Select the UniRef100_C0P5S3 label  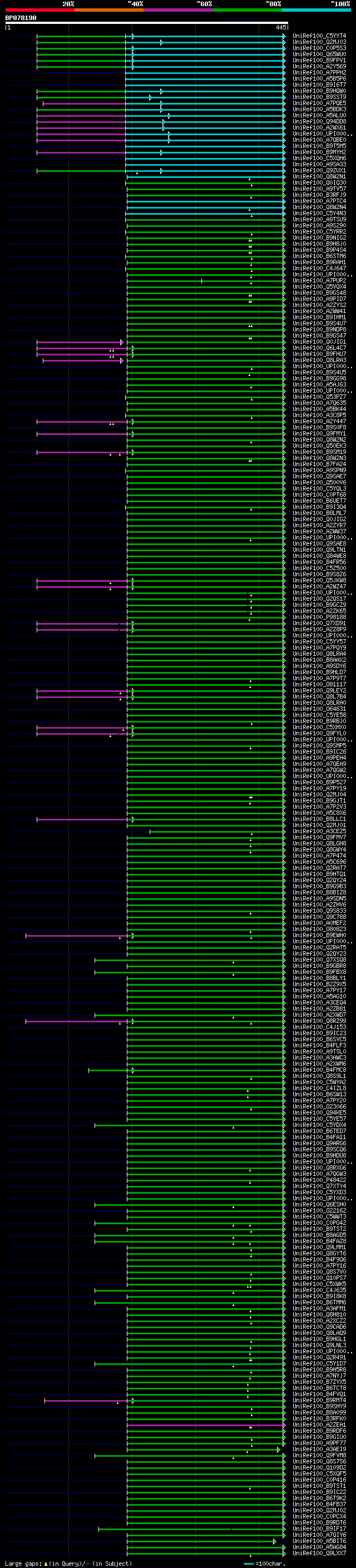319,49
